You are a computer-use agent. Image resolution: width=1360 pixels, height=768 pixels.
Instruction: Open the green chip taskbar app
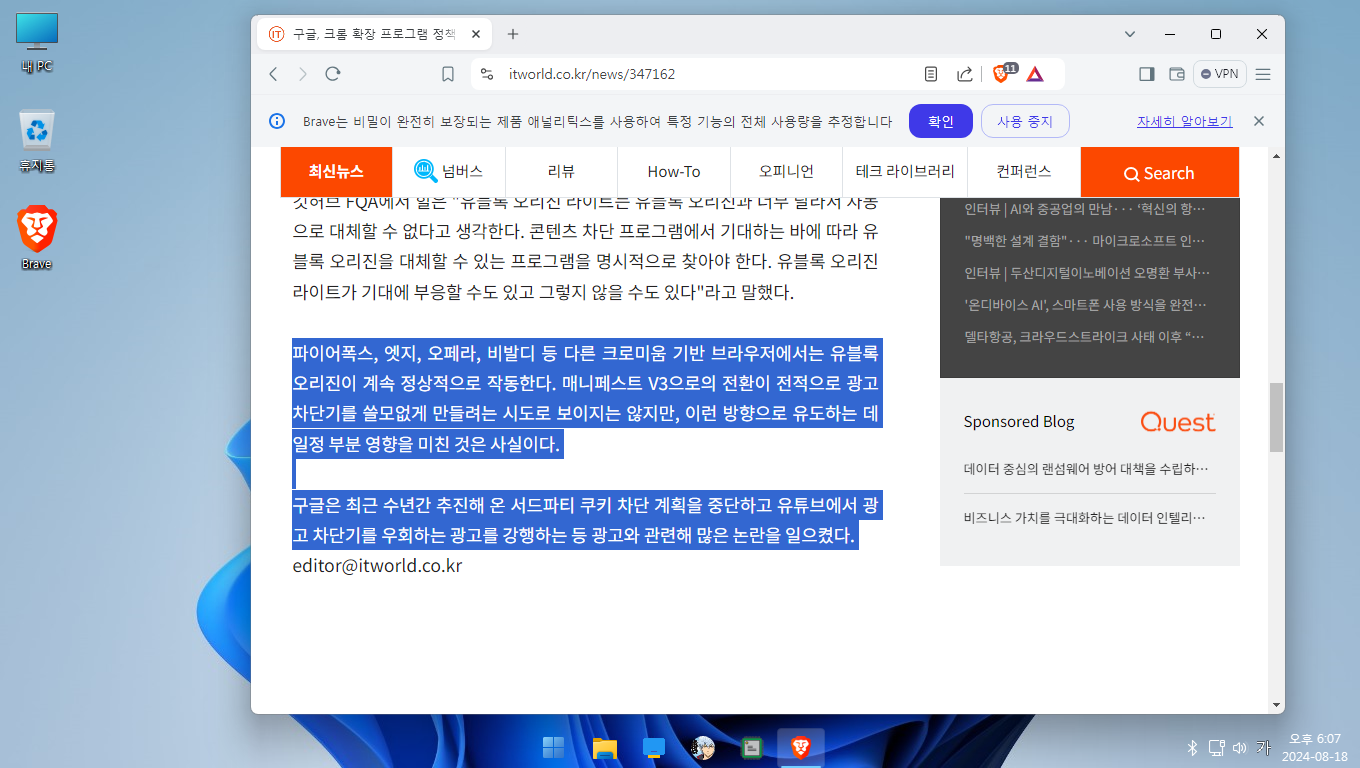point(752,747)
